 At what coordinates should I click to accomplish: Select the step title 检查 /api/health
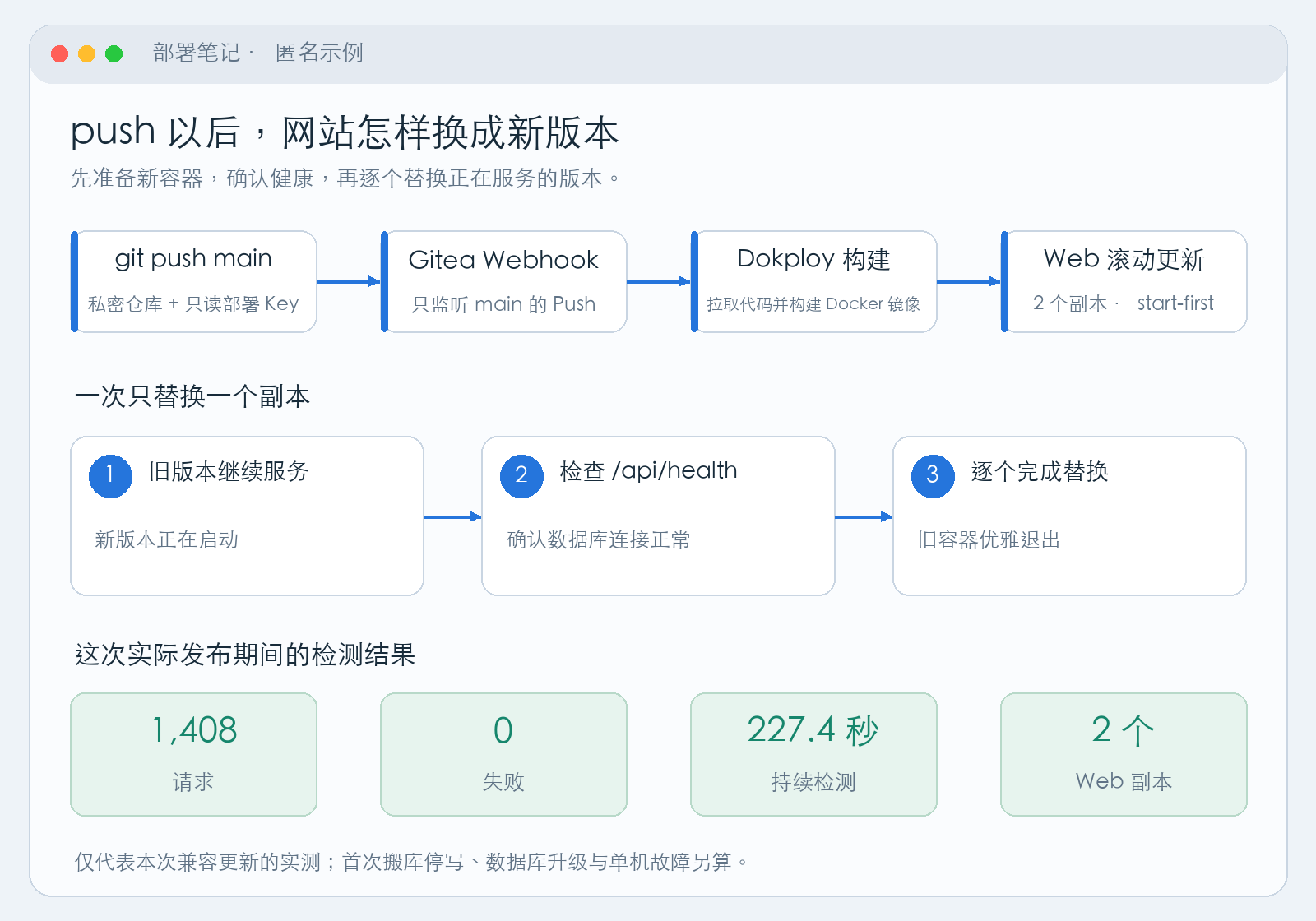point(649,470)
